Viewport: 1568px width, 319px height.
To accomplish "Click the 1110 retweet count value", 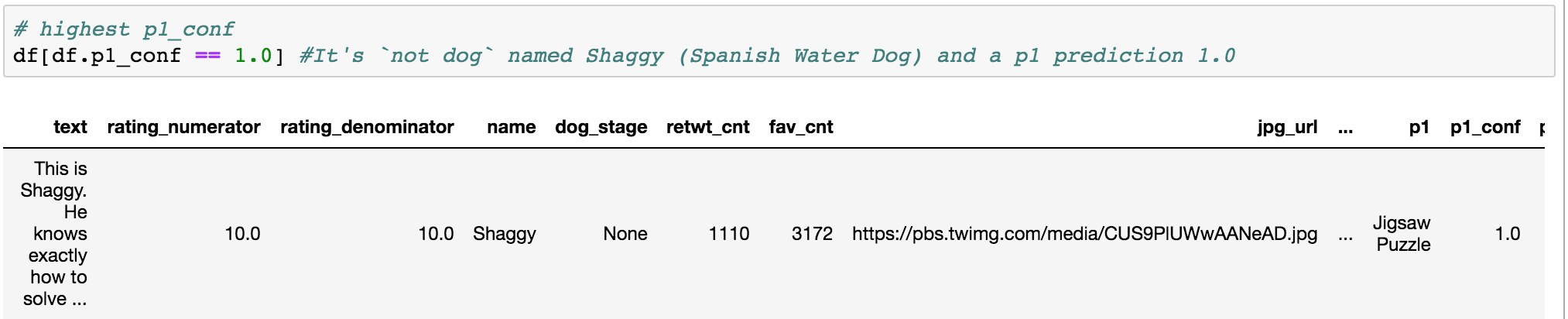I will [729, 234].
